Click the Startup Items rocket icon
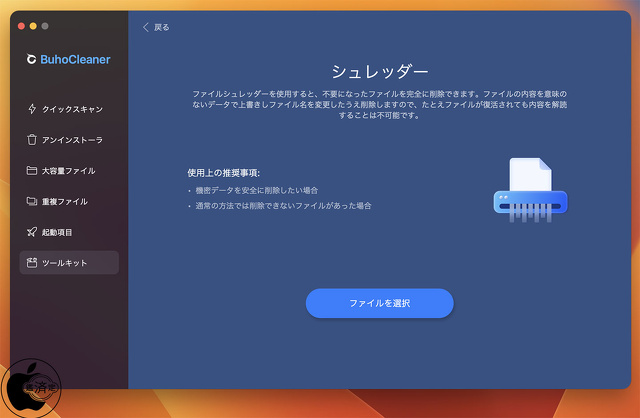The width and height of the screenshot is (640, 418). 32,232
